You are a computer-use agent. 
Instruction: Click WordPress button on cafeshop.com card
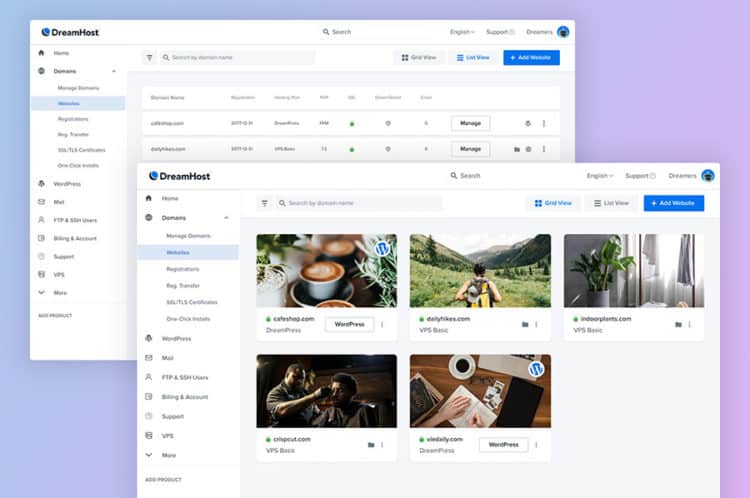point(349,324)
